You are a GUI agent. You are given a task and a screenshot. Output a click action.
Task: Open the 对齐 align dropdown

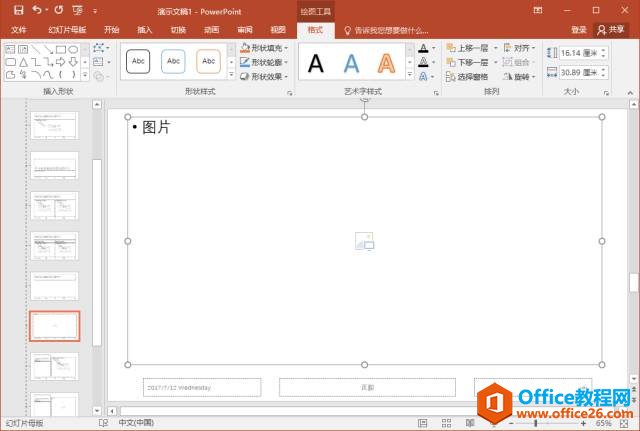point(519,48)
